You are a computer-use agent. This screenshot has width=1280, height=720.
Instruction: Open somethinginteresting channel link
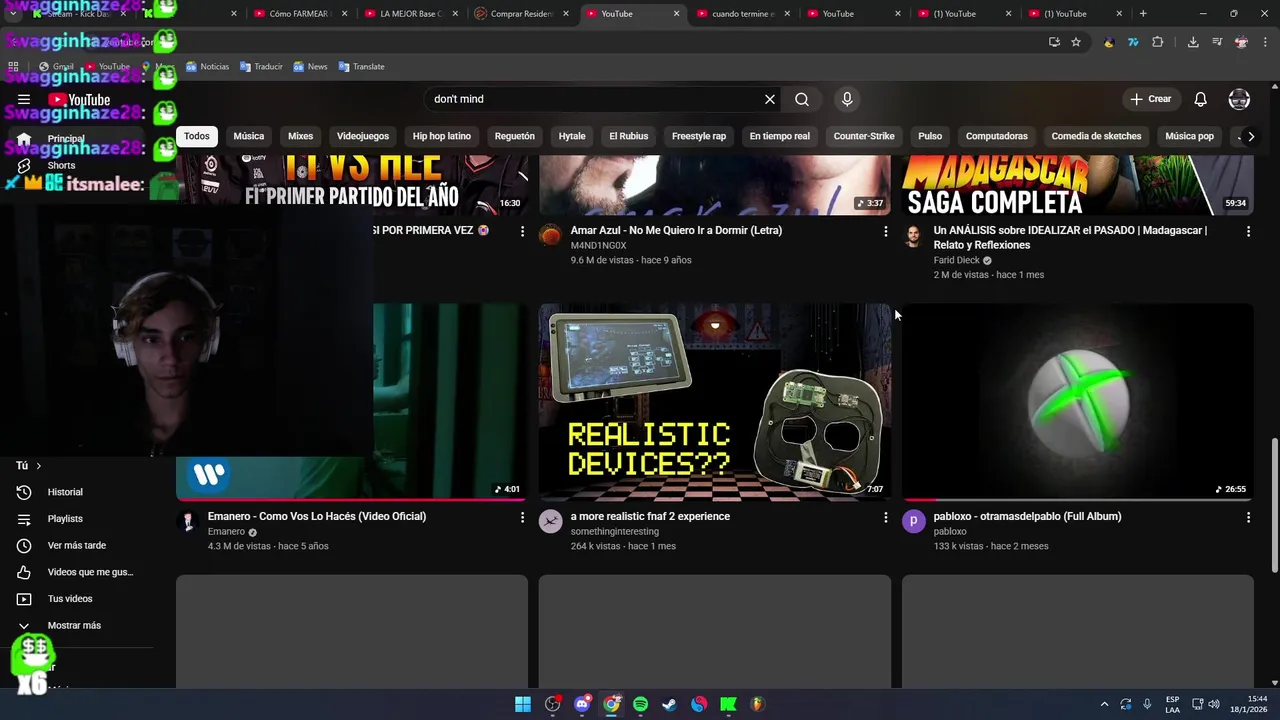click(615, 532)
